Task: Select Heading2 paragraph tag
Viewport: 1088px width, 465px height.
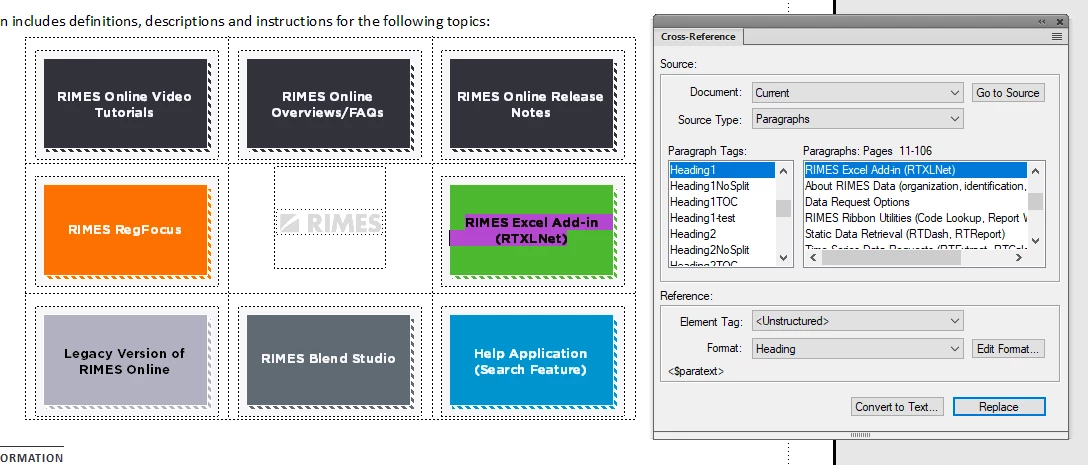Action: (722, 234)
